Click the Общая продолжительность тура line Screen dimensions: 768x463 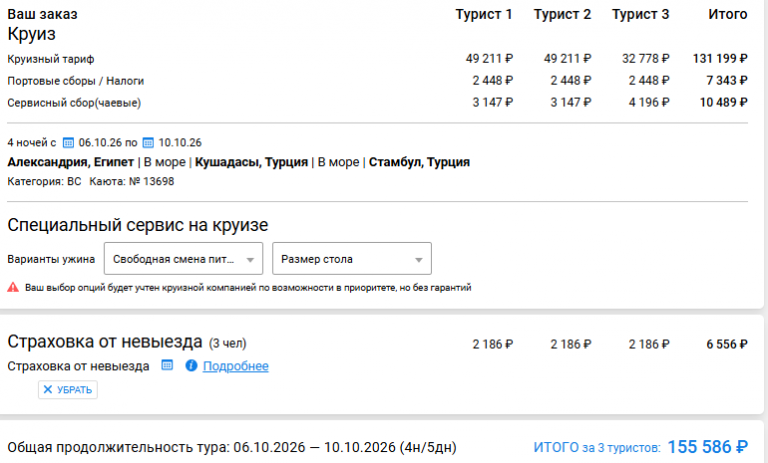pyautogui.click(x=232, y=447)
